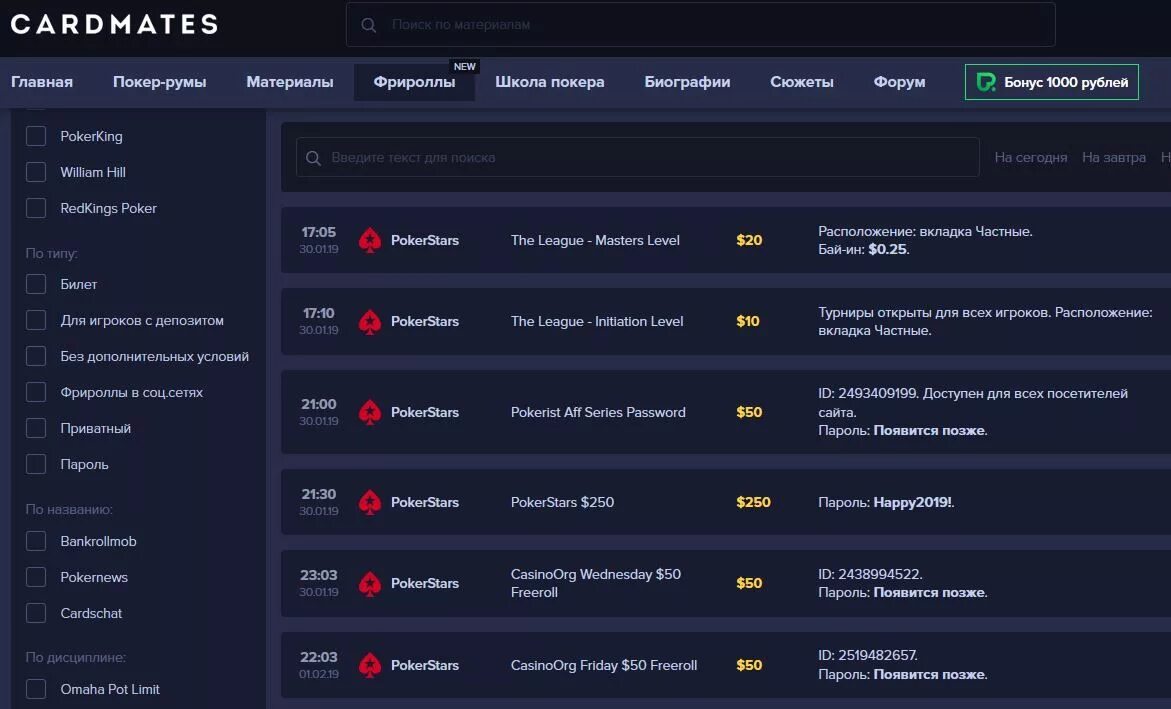Open the Материалы menu
The width and height of the screenshot is (1171, 709).
(x=290, y=82)
